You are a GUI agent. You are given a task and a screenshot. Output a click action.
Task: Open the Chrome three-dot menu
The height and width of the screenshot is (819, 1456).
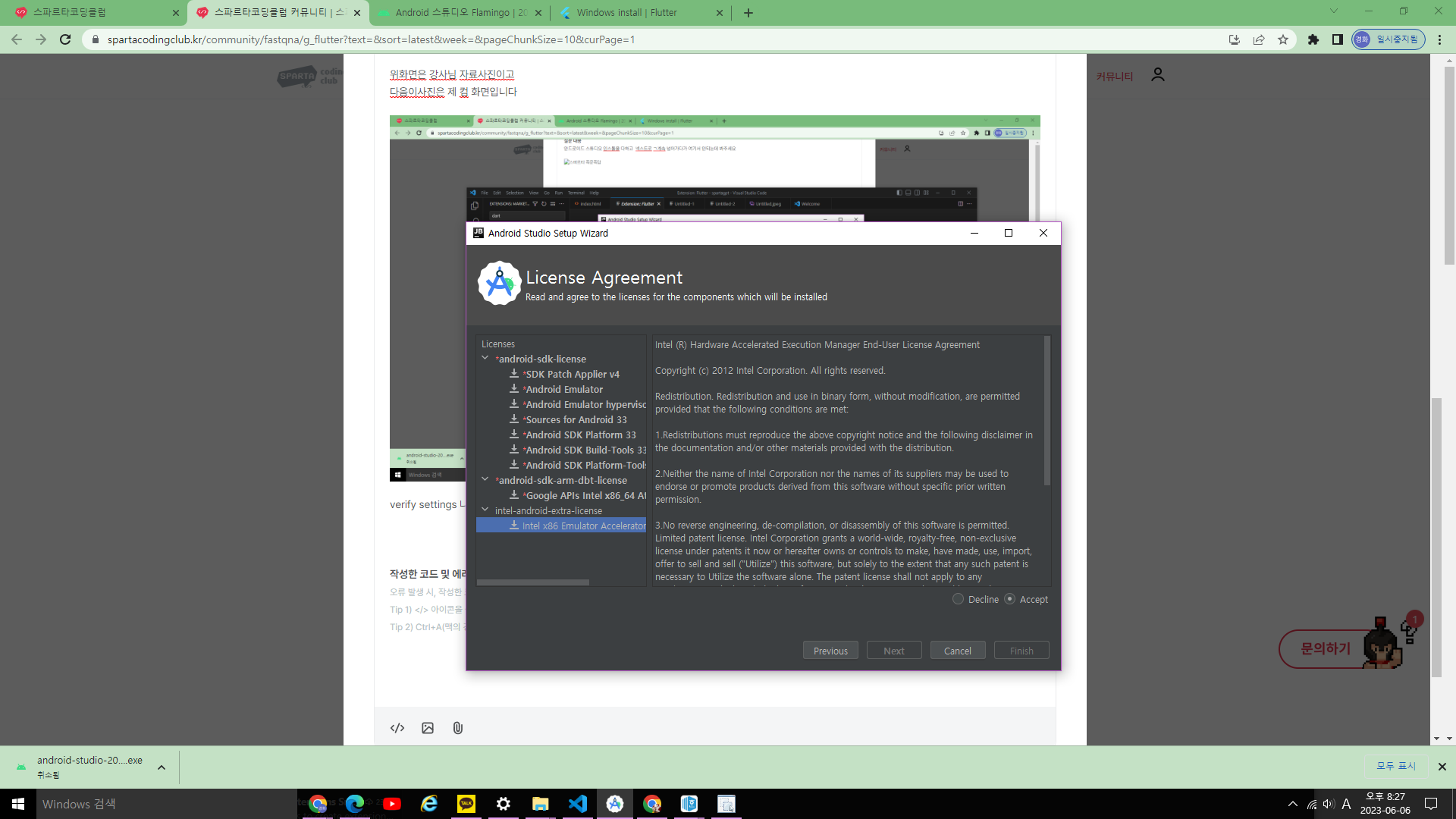(1439, 39)
